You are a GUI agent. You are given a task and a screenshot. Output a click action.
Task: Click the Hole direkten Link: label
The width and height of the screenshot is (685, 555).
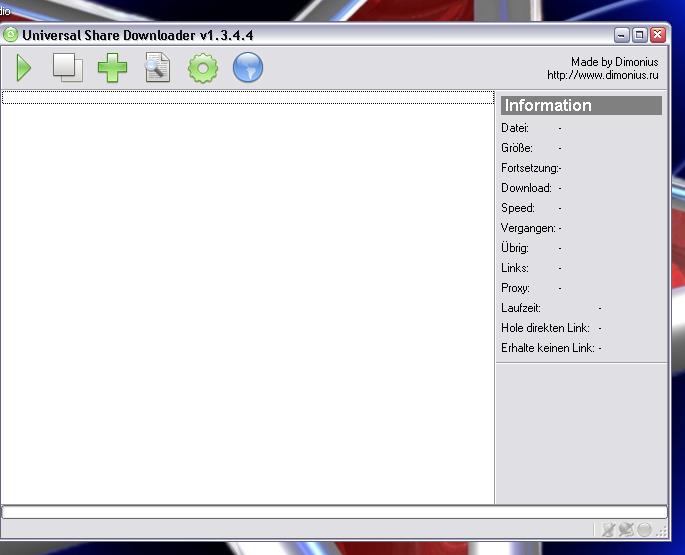pos(545,328)
